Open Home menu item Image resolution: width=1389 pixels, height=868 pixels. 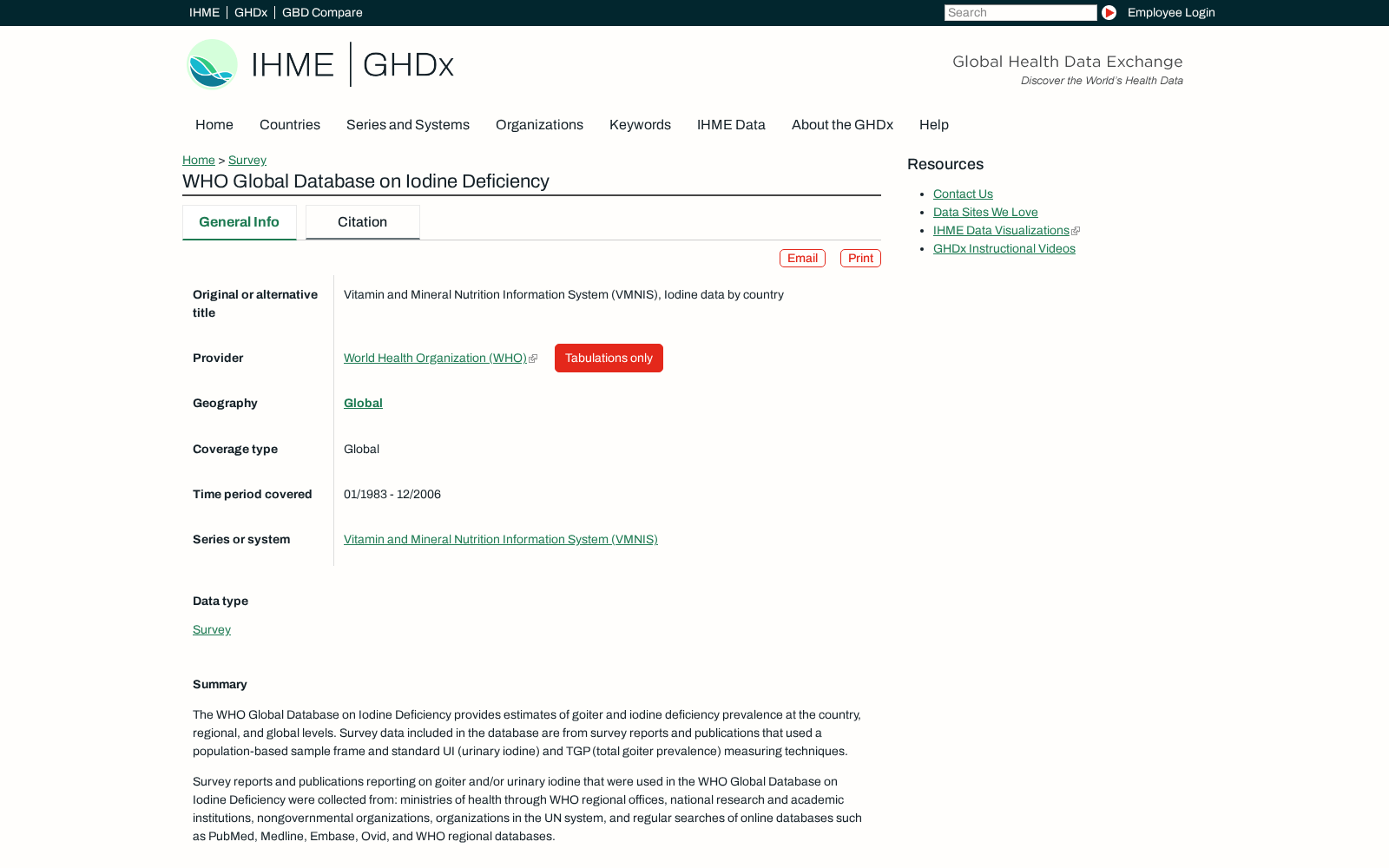click(214, 125)
